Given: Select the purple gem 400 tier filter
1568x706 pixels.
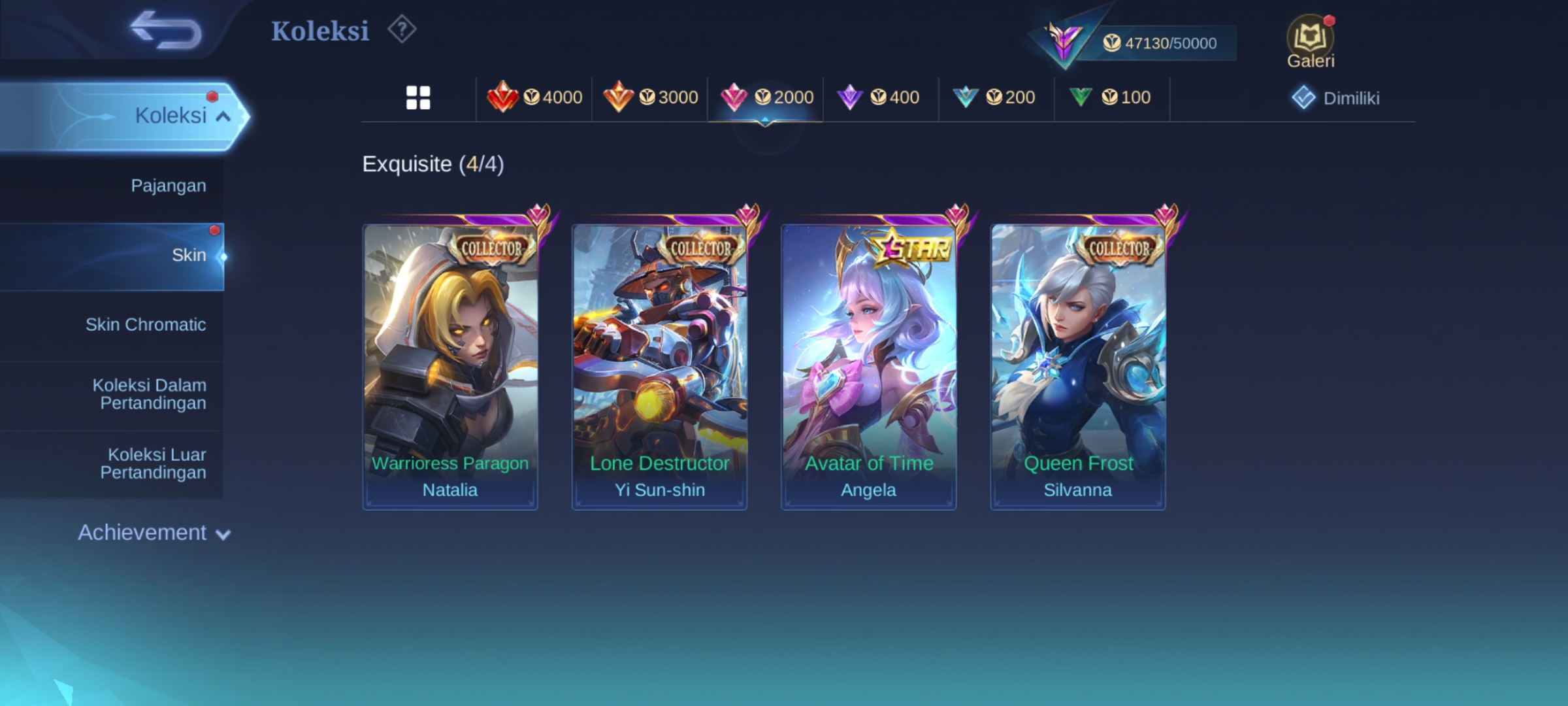Looking at the screenshot, I should point(881,97).
